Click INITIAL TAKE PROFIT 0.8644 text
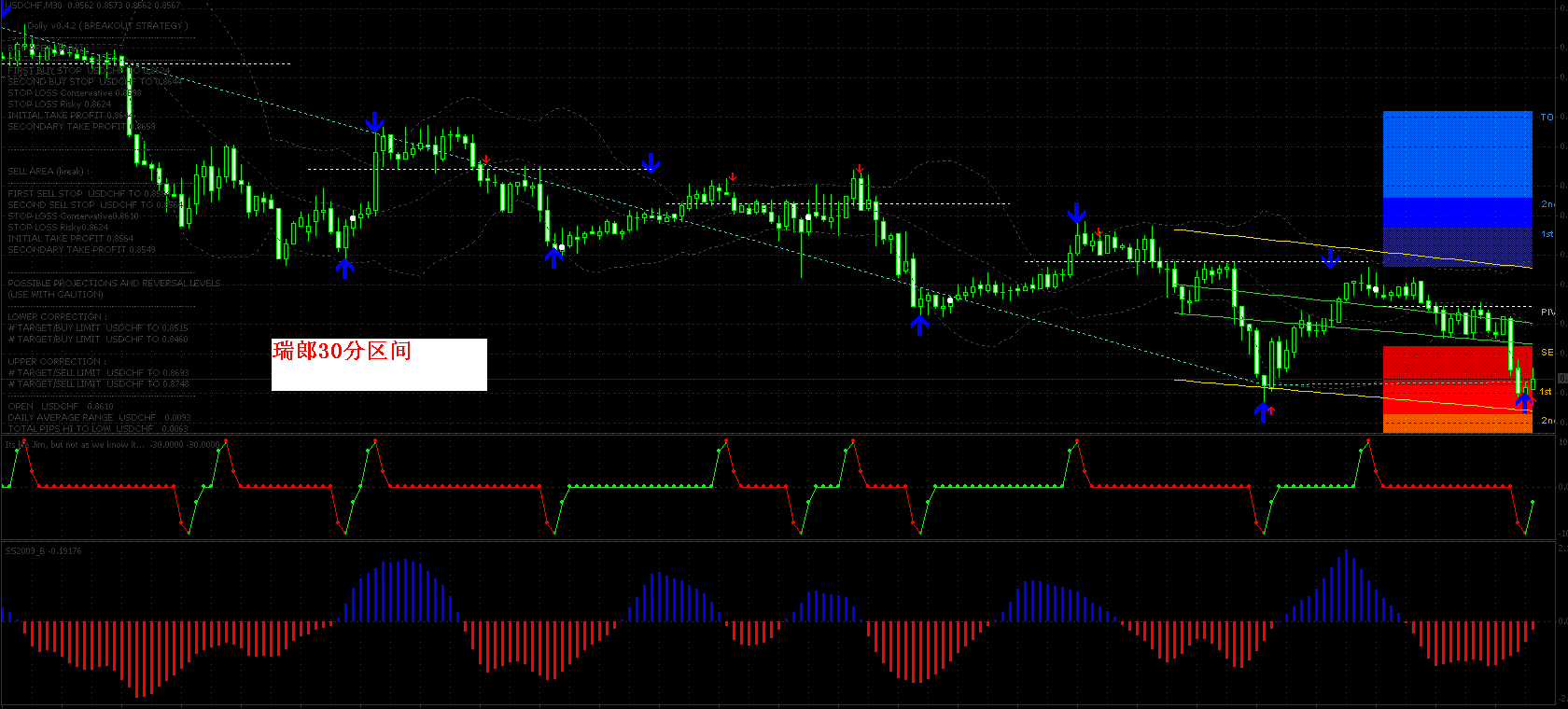 pos(71,116)
